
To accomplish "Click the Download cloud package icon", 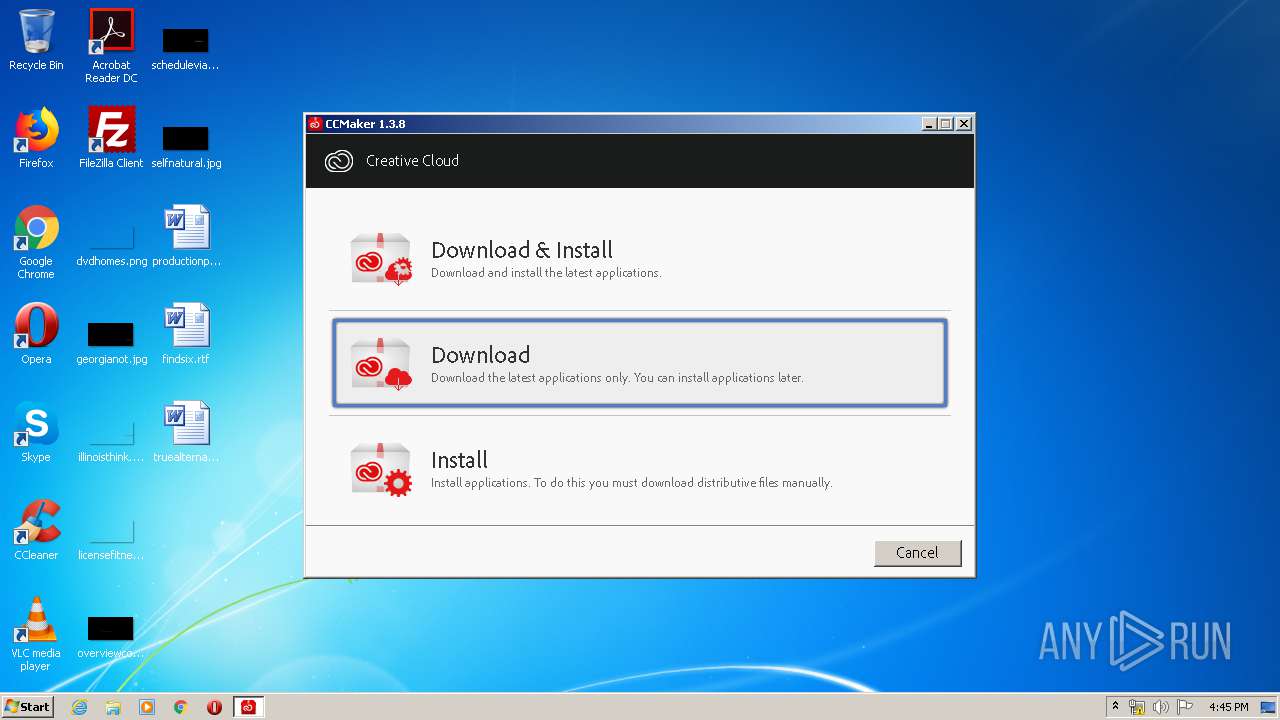I will [x=381, y=363].
